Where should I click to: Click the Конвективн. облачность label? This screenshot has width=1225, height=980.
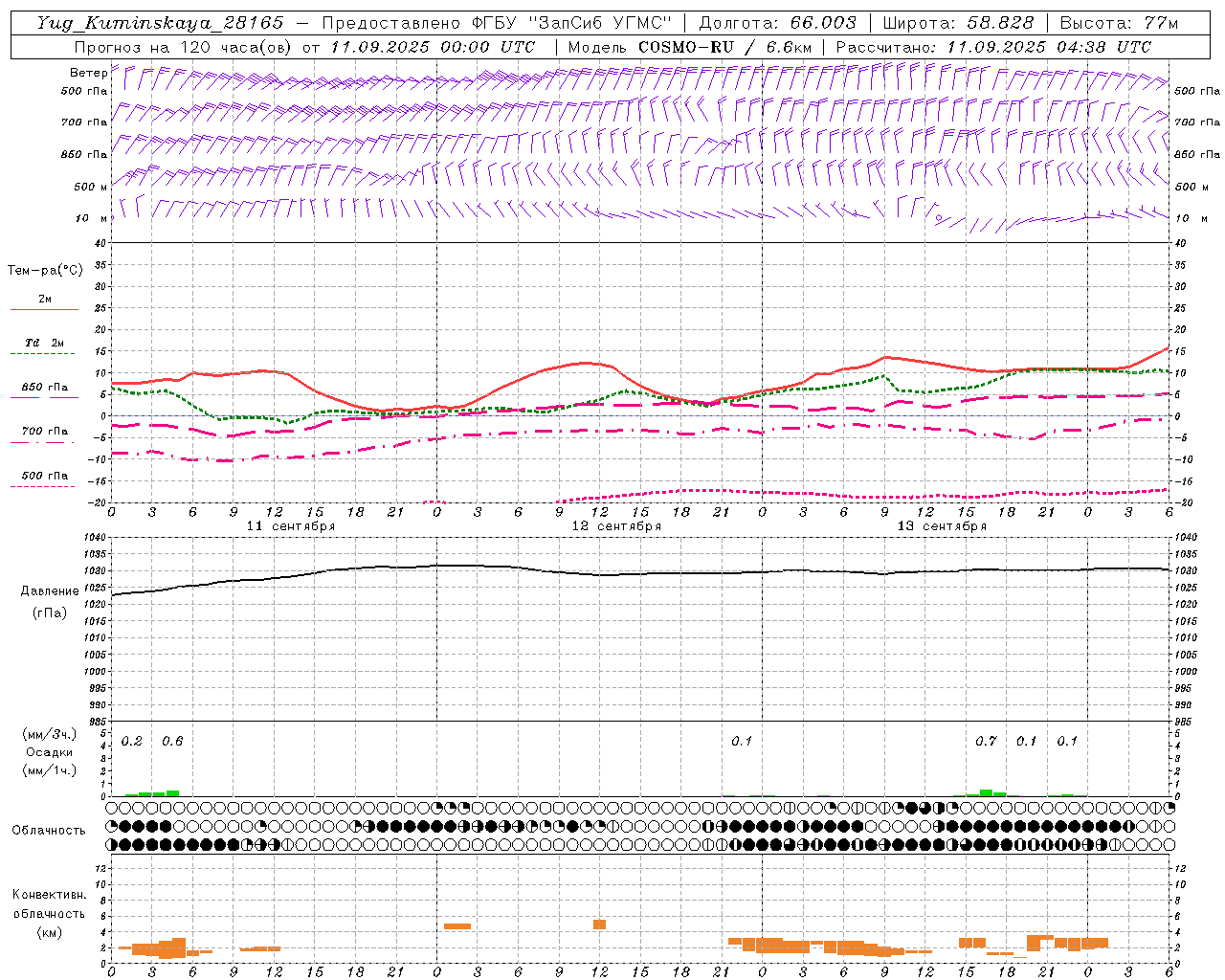(49, 904)
